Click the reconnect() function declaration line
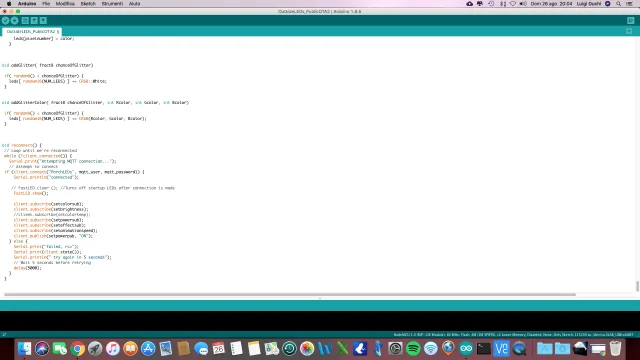Image resolution: width=640 pixels, height=360 pixels. [x=22, y=145]
